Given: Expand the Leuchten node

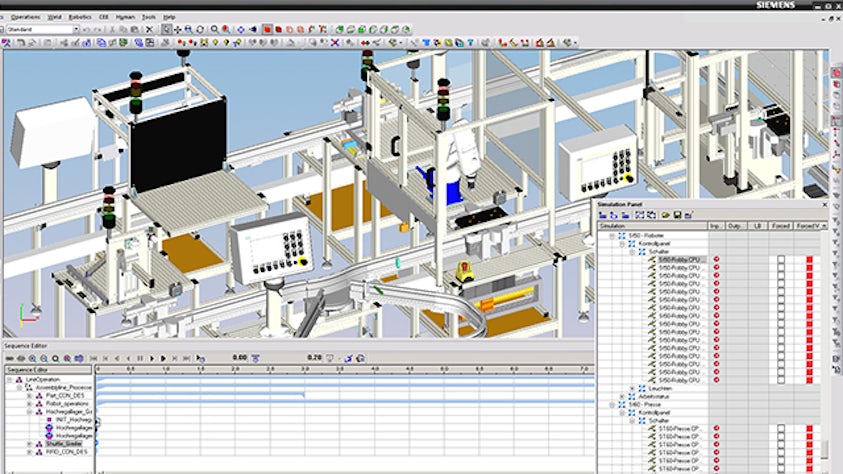Looking at the screenshot, I should [x=632, y=388].
